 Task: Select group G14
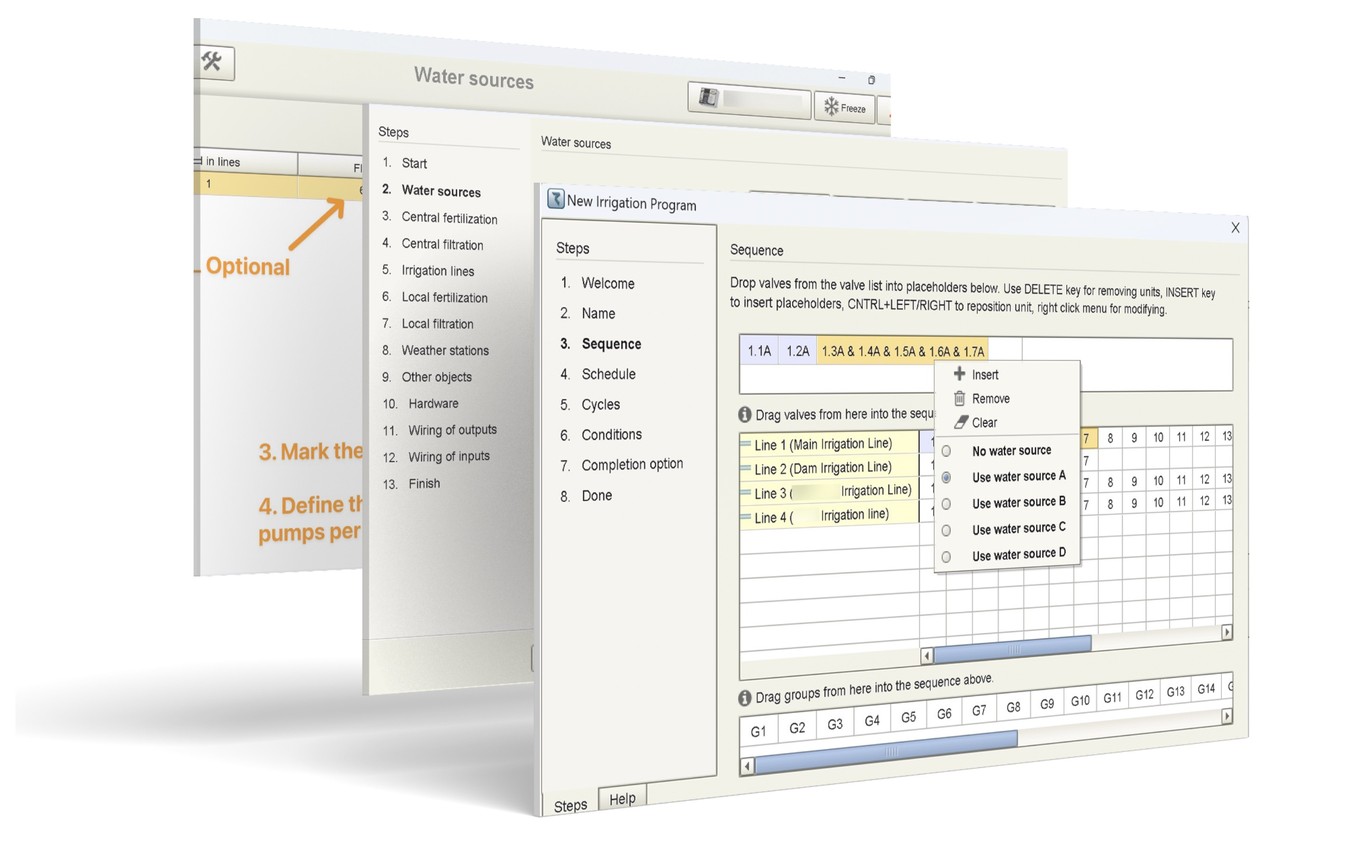click(1206, 688)
